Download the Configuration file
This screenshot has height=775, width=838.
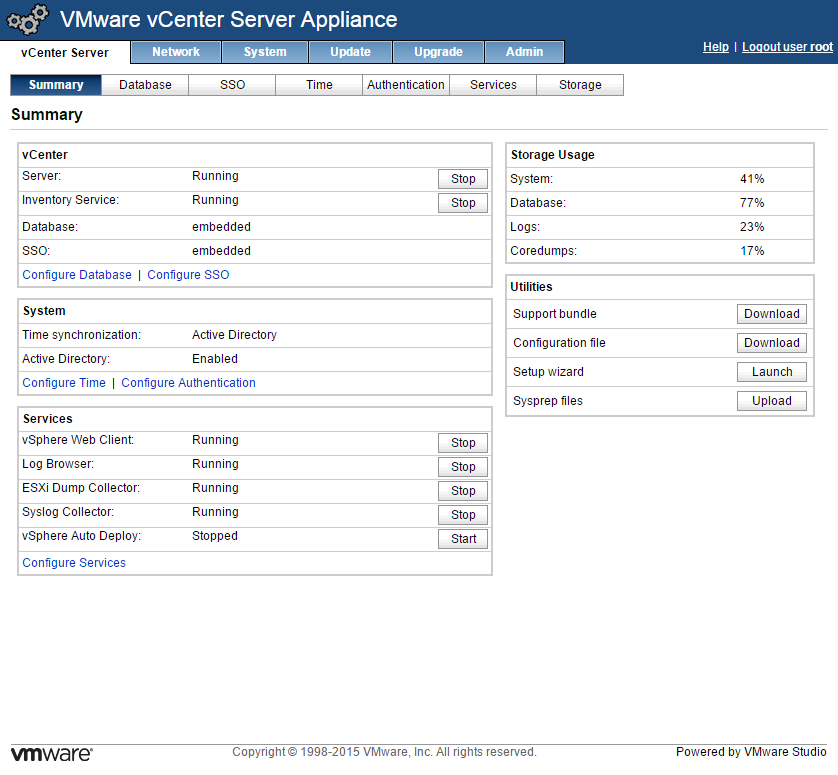click(772, 343)
